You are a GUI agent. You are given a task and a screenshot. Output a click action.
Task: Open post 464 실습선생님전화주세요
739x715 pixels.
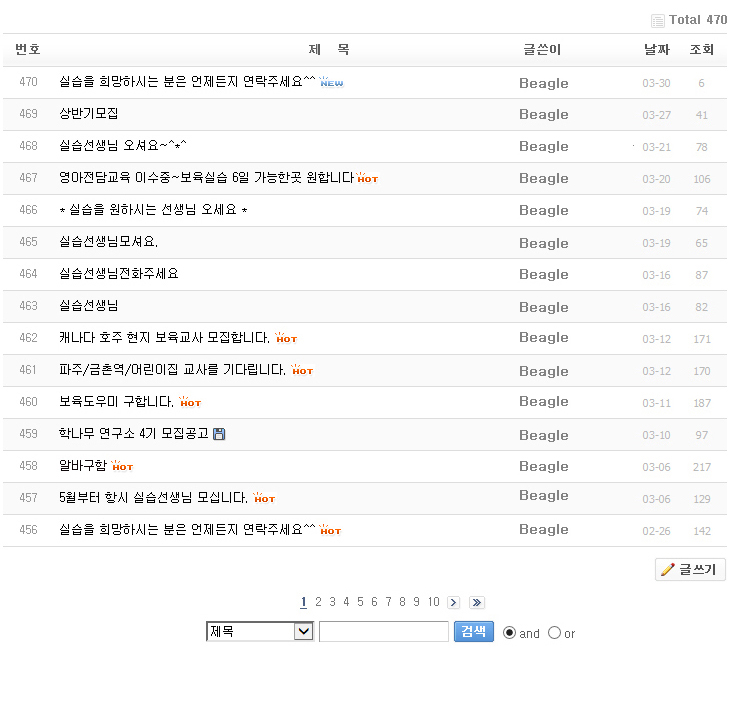click(119, 274)
